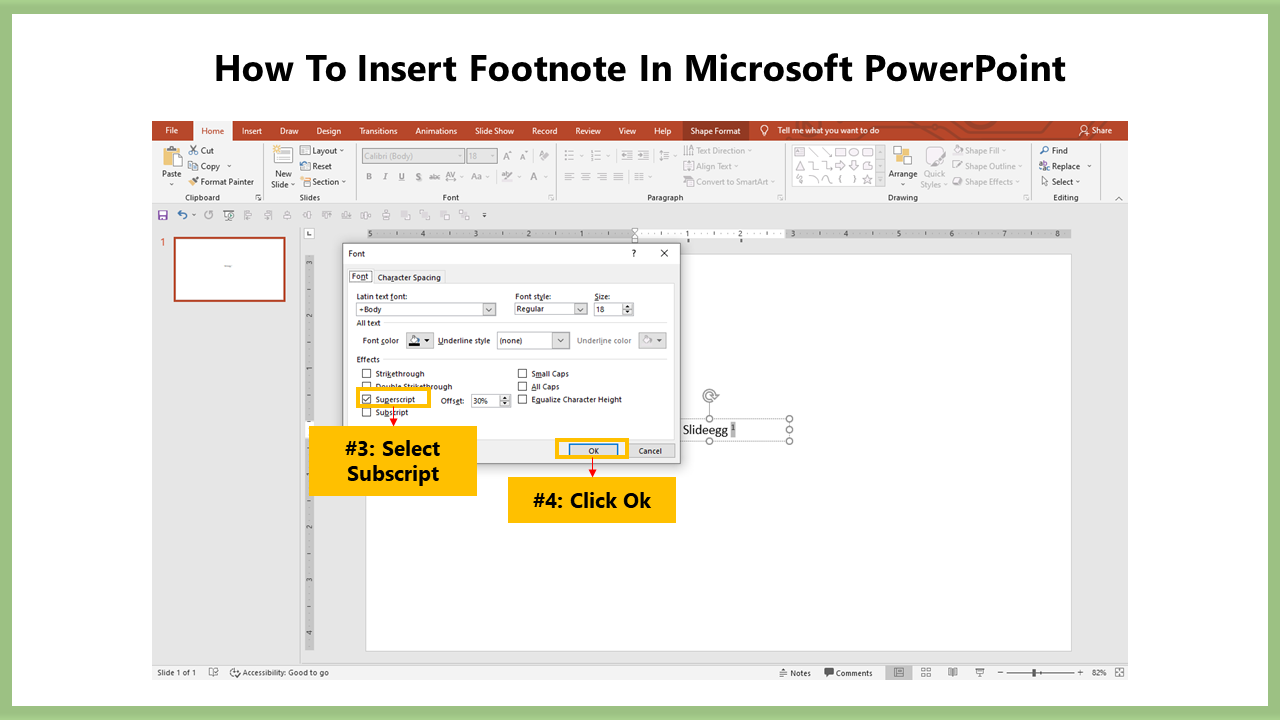
Task: Open the Insert ribbon tab
Action: (x=252, y=131)
